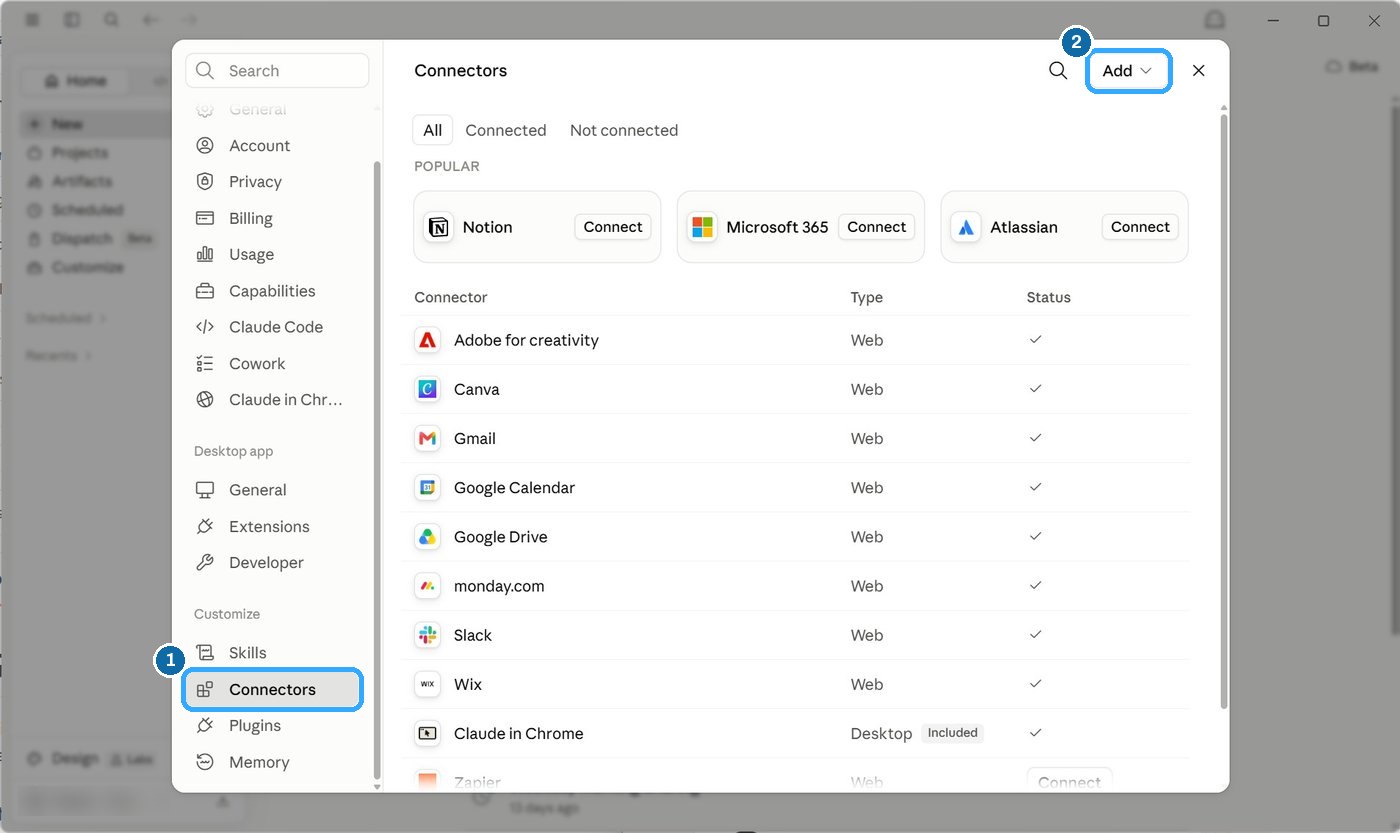Image resolution: width=1400 pixels, height=833 pixels.
Task: Click the Capabilities briefcase icon
Action: 205,291
